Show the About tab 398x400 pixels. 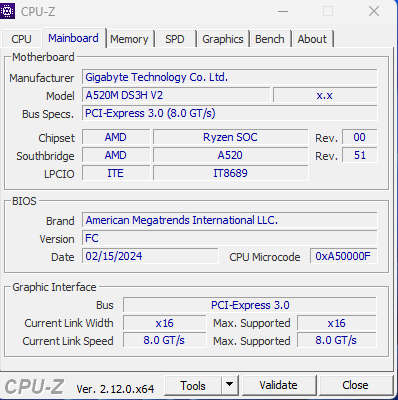coord(312,39)
